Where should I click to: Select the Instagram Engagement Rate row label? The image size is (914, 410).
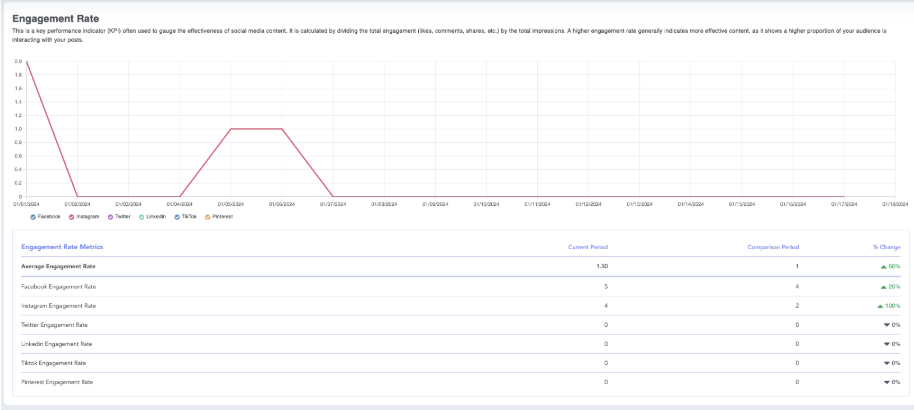click(59, 306)
